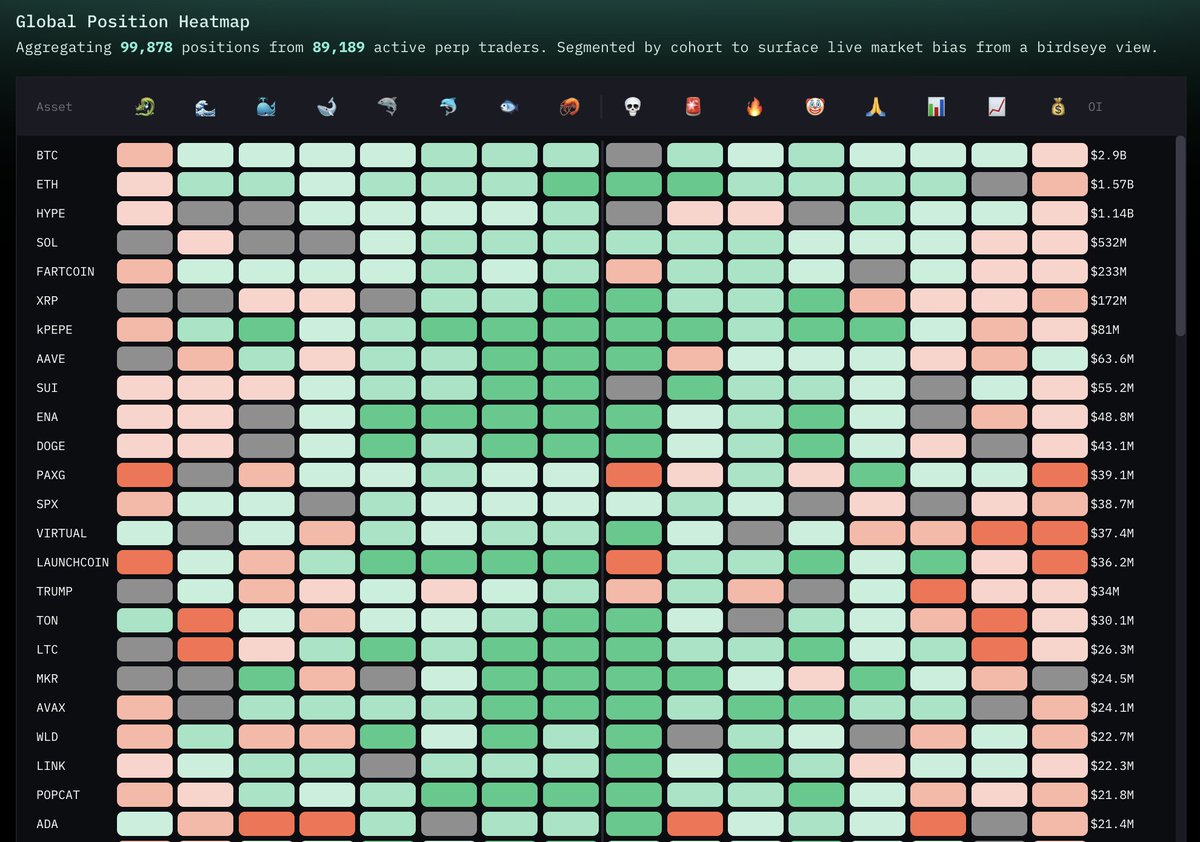Open the VIRTUAL asset row
This screenshot has width=1200, height=842.
coord(62,533)
